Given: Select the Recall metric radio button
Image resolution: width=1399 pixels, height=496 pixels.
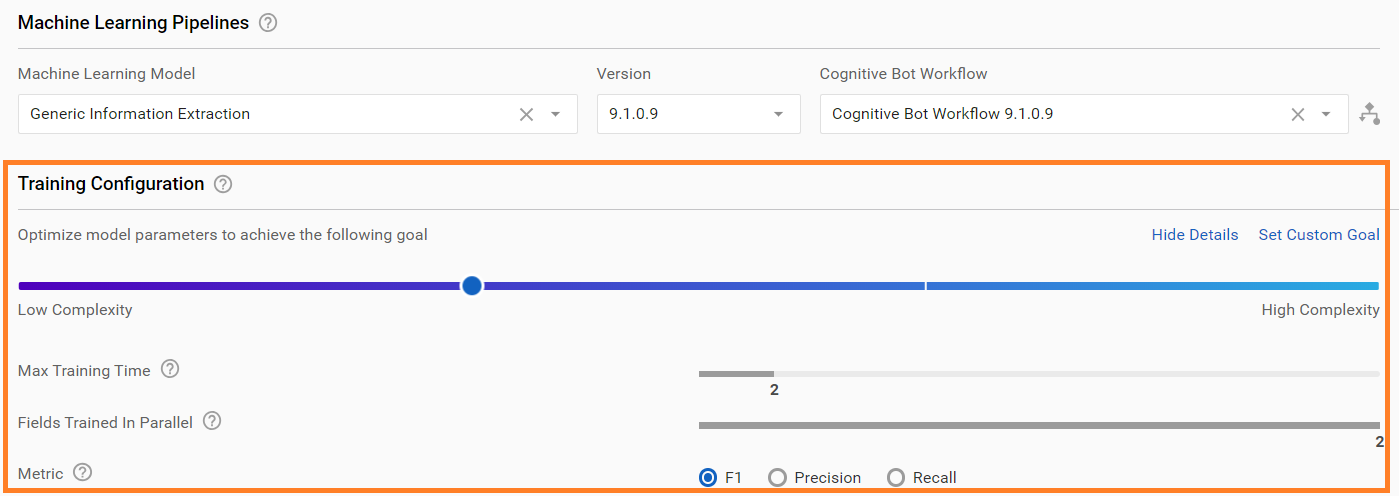Looking at the screenshot, I should [896, 477].
